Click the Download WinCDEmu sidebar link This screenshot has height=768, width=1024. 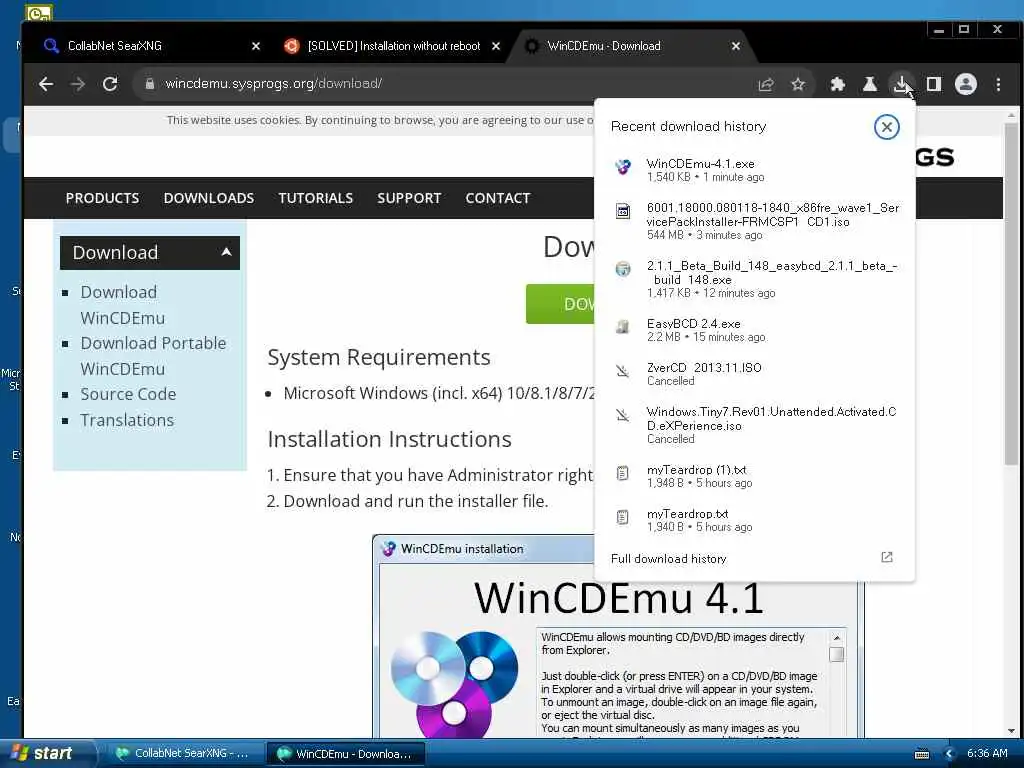[x=122, y=305]
